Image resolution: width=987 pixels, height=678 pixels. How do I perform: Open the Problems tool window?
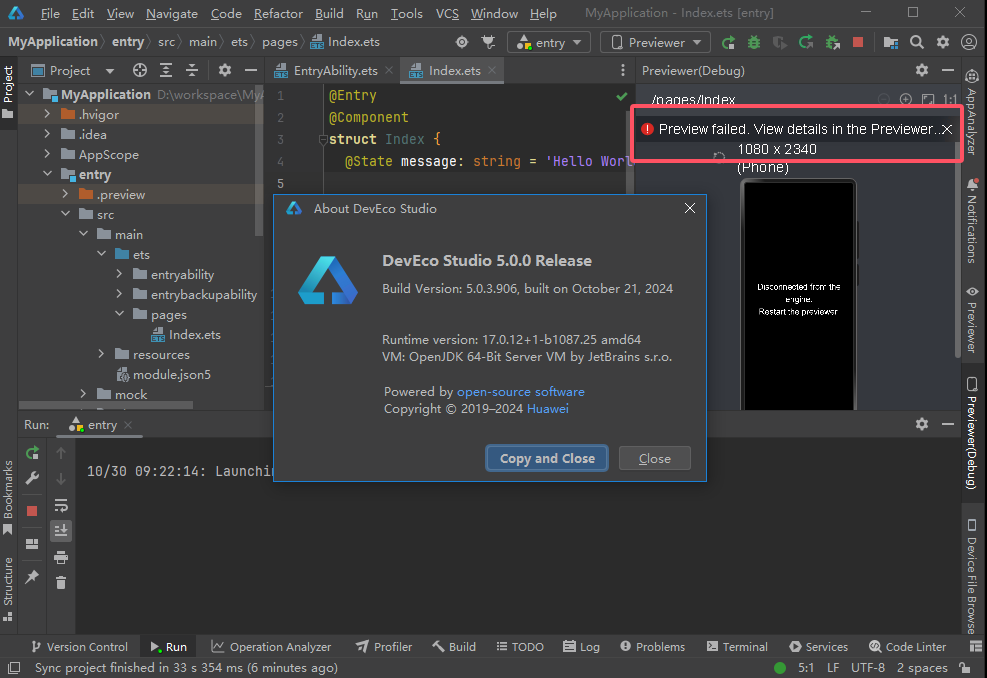click(652, 647)
